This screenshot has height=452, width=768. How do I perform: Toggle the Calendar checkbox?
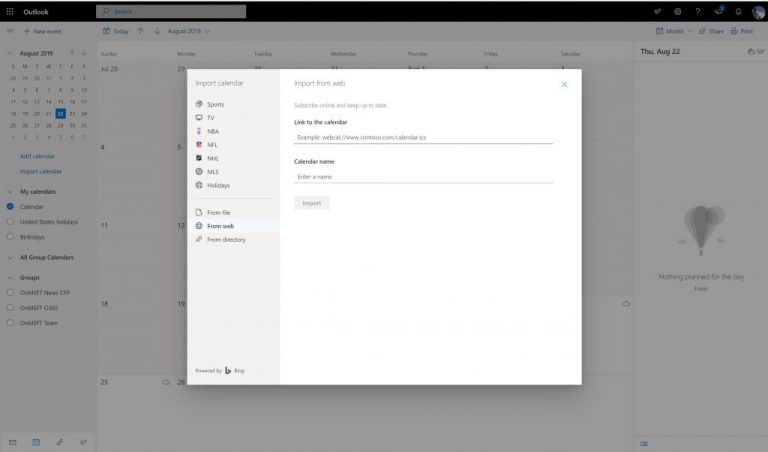pyautogui.click(x=10, y=207)
